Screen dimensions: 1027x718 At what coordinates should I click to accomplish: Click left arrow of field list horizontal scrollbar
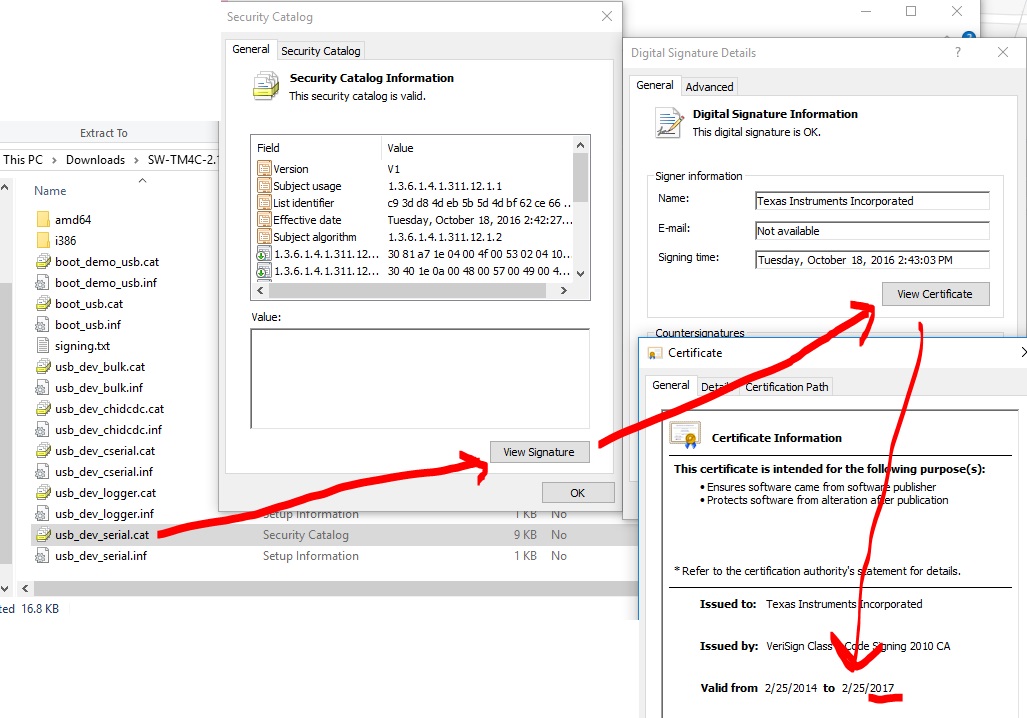(x=260, y=290)
